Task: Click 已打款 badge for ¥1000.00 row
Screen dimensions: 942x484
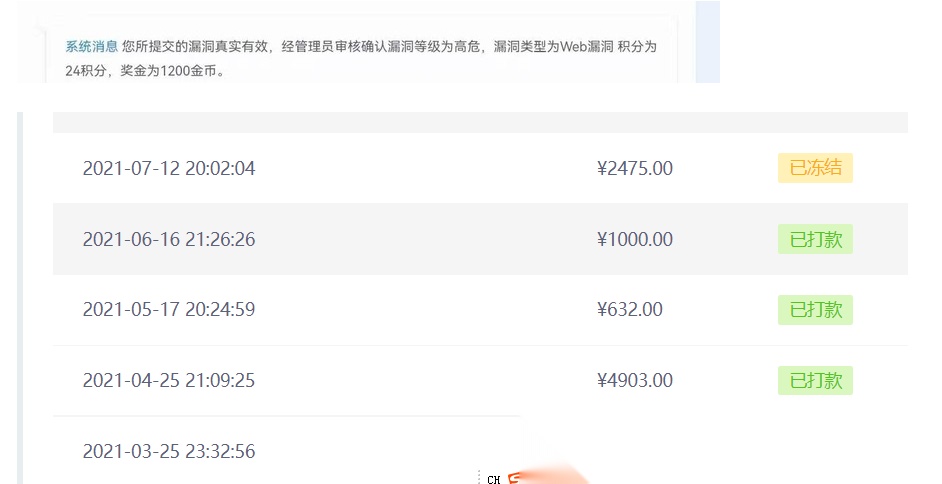Action: tap(815, 239)
